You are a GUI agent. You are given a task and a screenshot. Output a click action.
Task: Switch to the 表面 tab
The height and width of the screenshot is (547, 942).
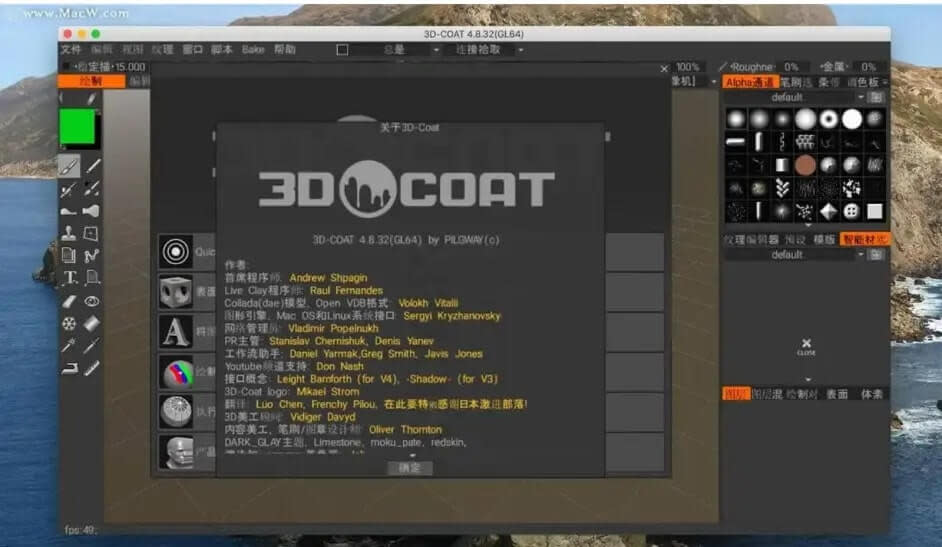pos(837,394)
